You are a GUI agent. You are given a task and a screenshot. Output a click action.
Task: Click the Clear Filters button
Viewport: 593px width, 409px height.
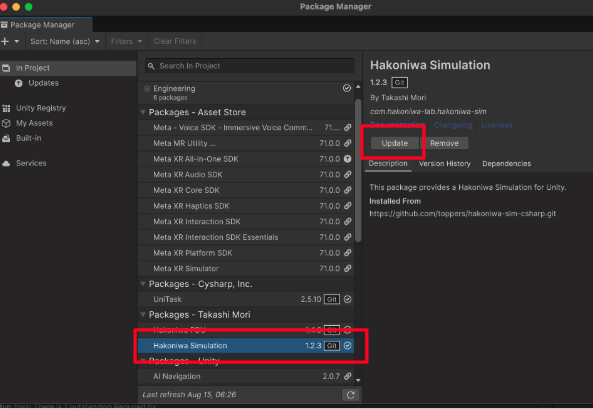pos(175,41)
